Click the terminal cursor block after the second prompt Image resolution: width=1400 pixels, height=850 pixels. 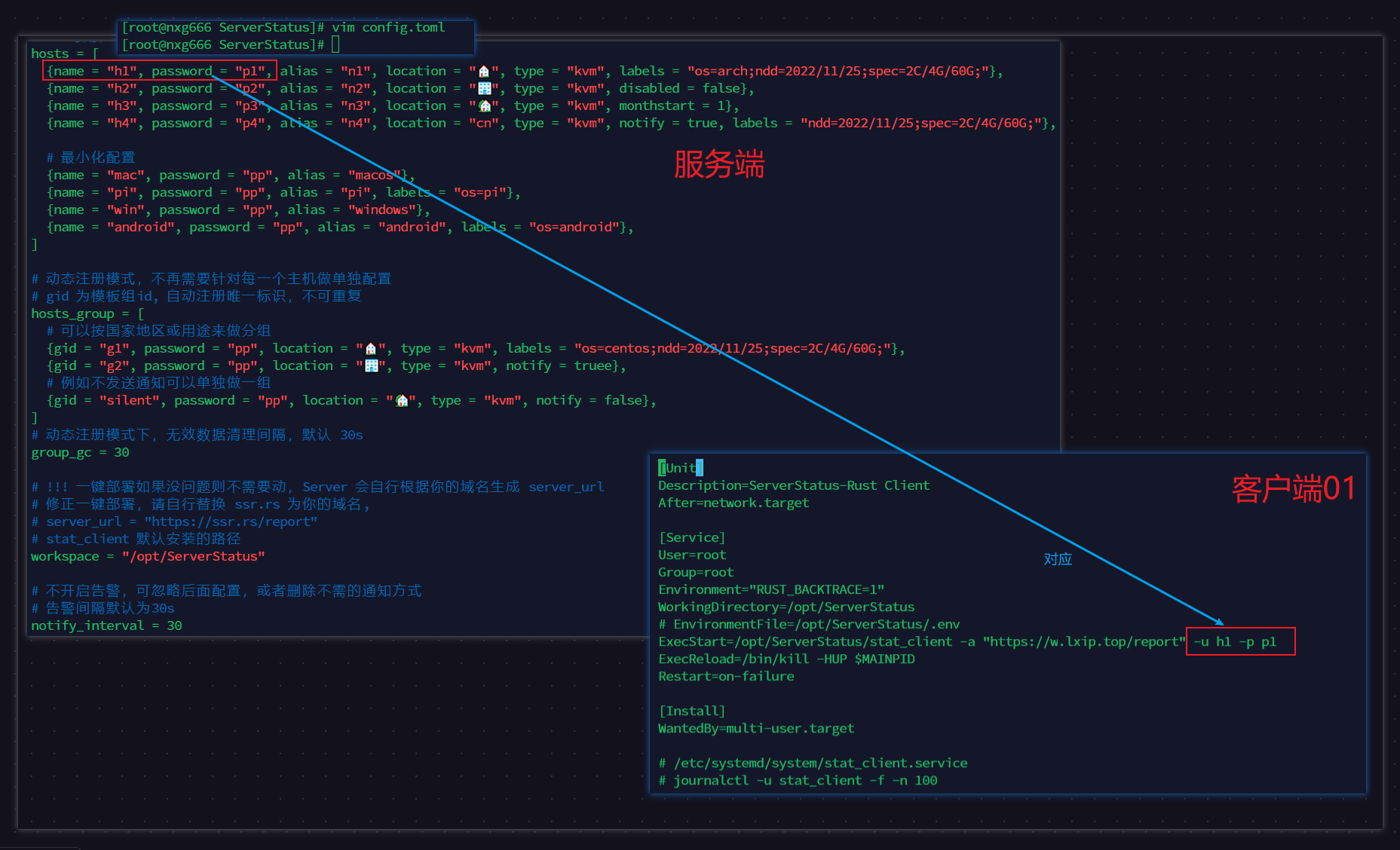(x=335, y=44)
